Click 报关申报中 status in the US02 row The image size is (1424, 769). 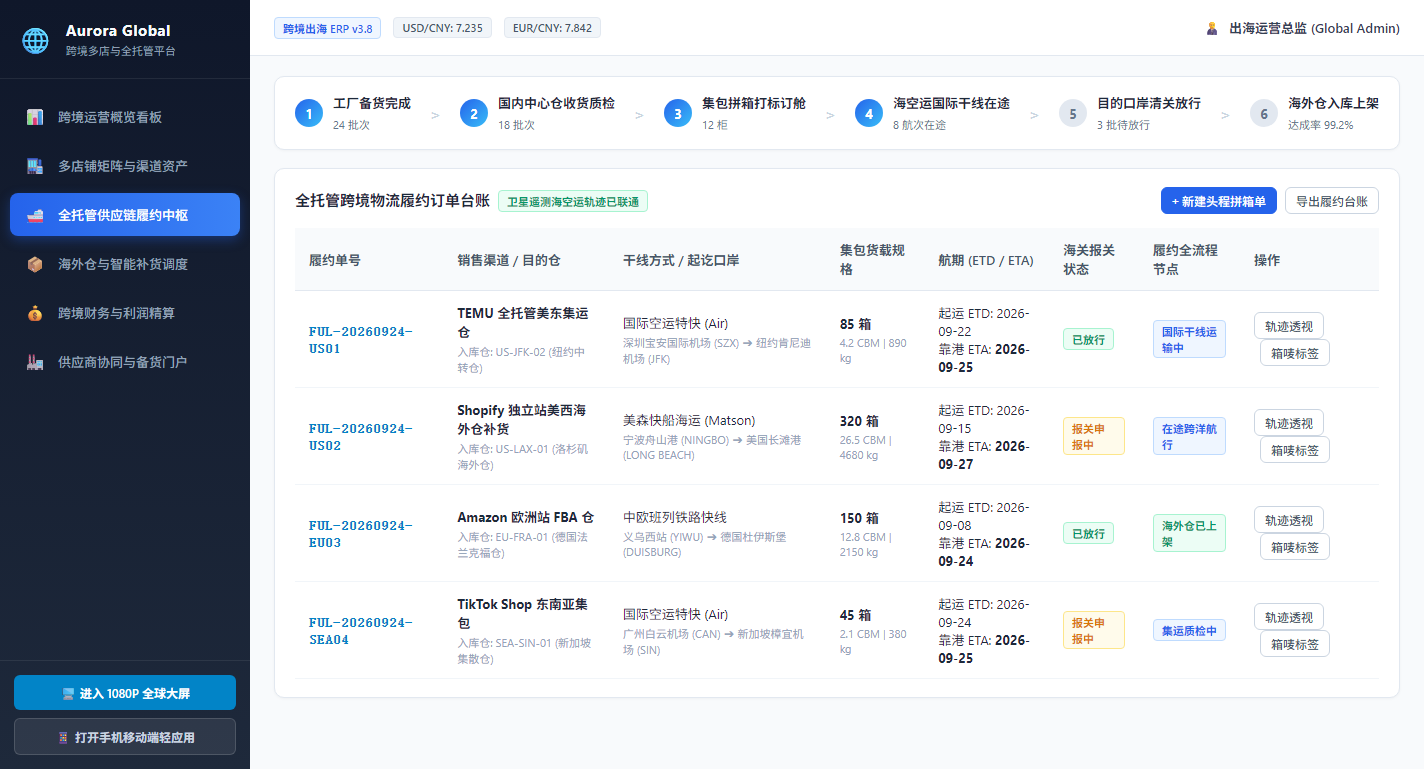click(x=1094, y=436)
